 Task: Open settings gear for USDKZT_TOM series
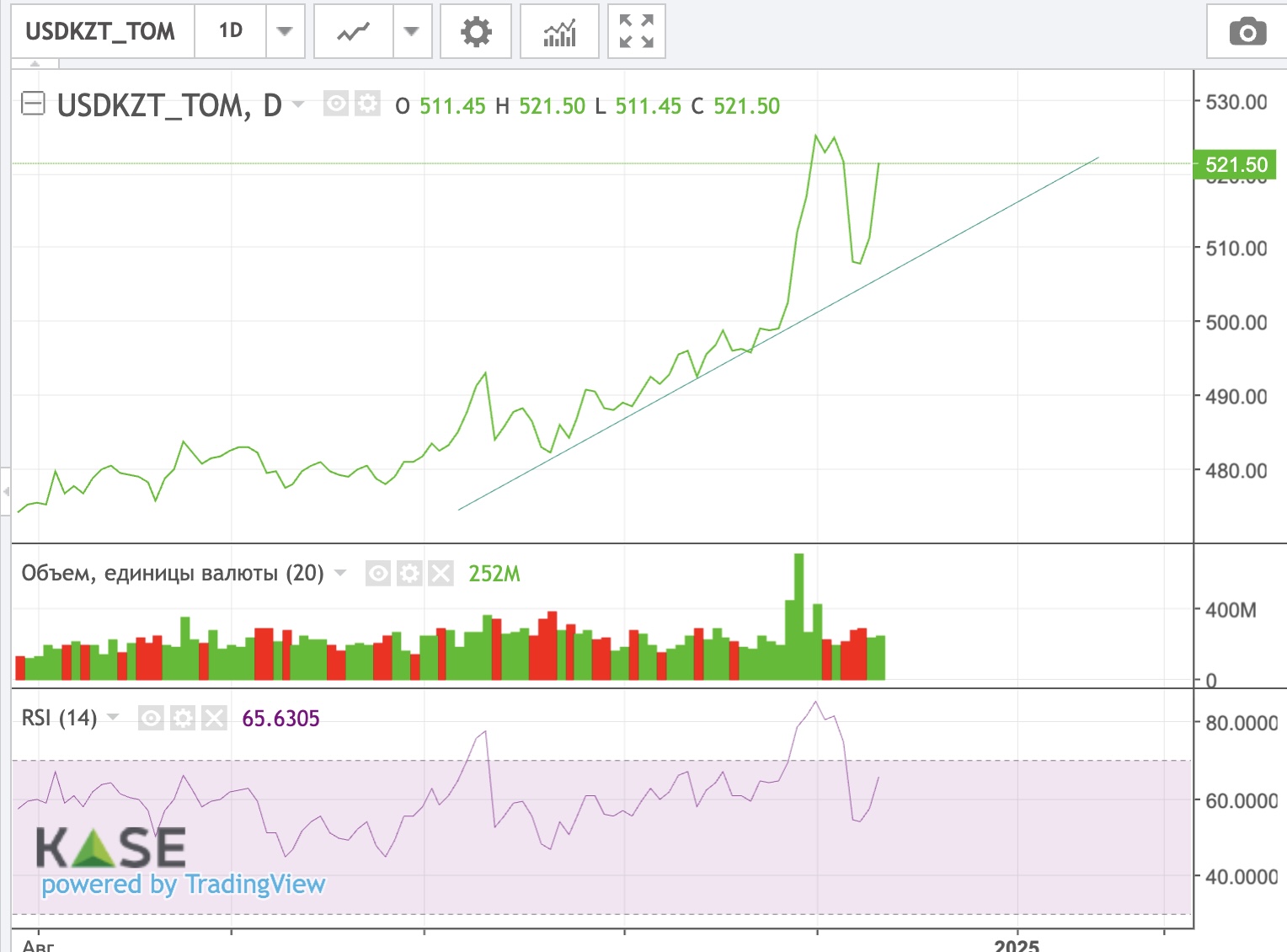click(x=367, y=104)
